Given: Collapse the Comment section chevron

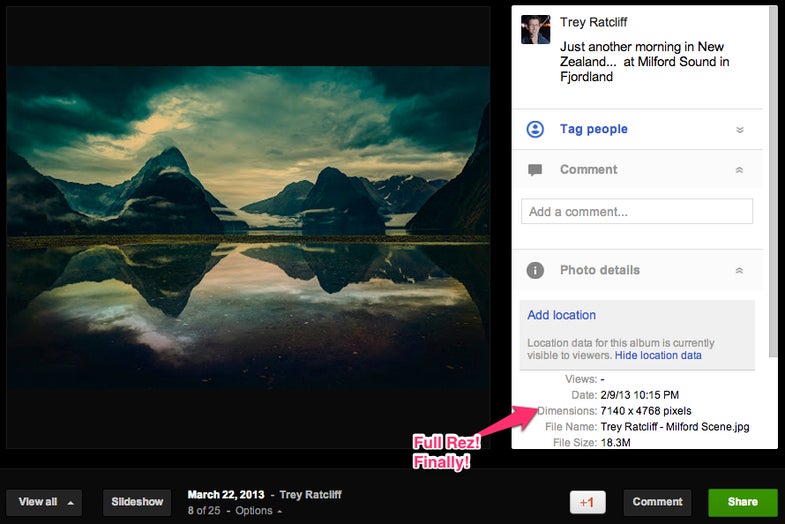Looking at the screenshot, I should click(x=739, y=170).
